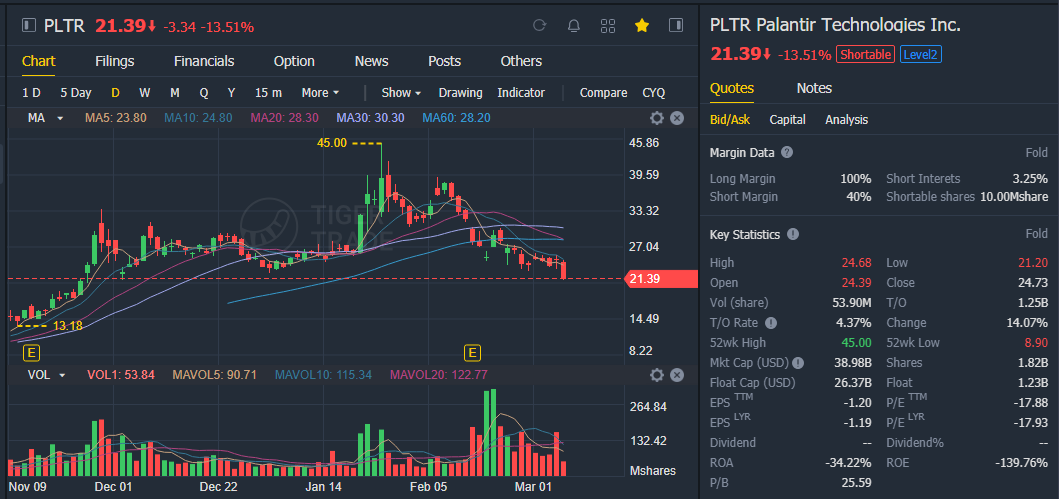Screen dimensions: 1059x499
Task: Select the Notes tab
Action: pos(814,88)
